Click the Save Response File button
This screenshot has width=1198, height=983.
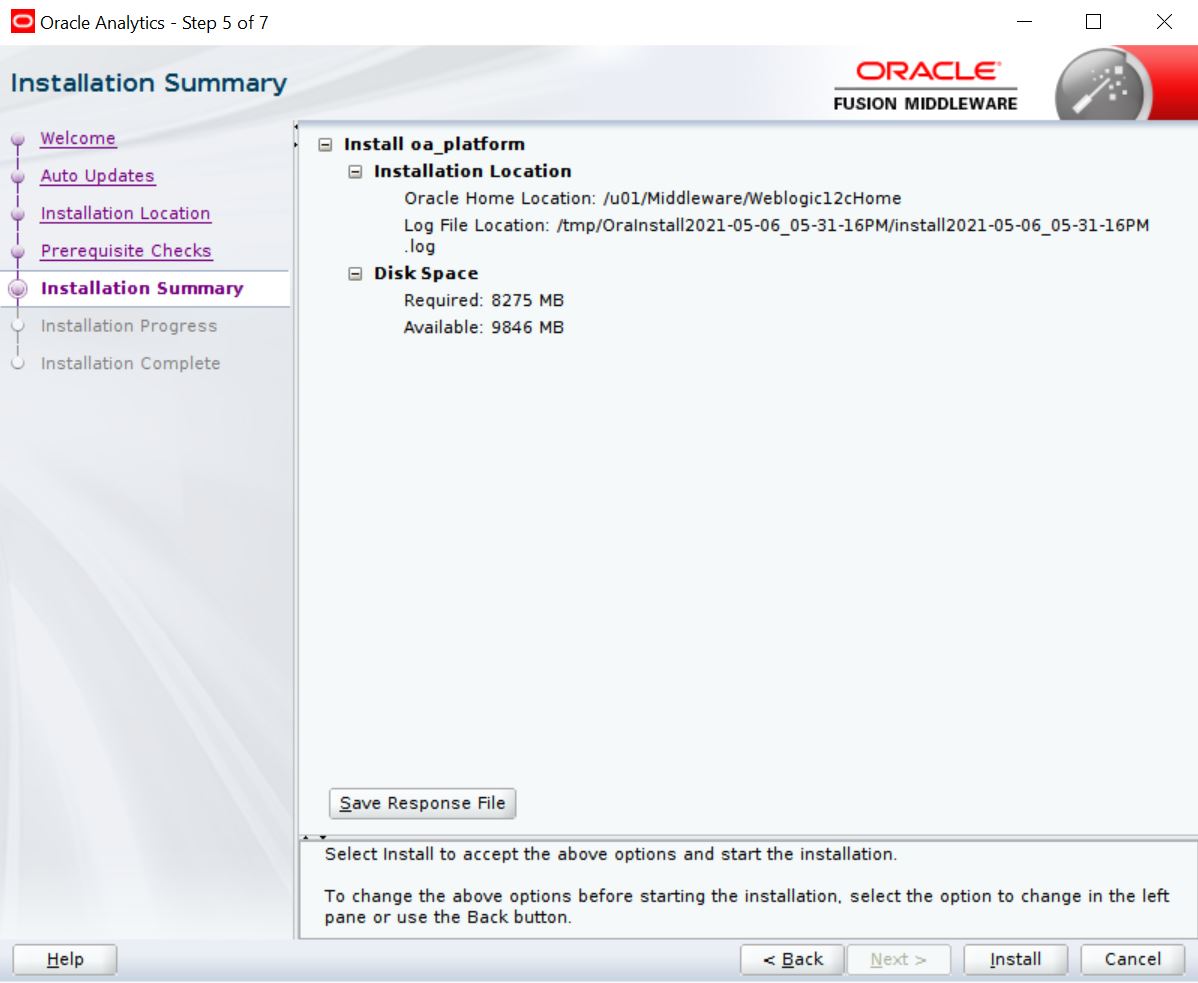(423, 804)
